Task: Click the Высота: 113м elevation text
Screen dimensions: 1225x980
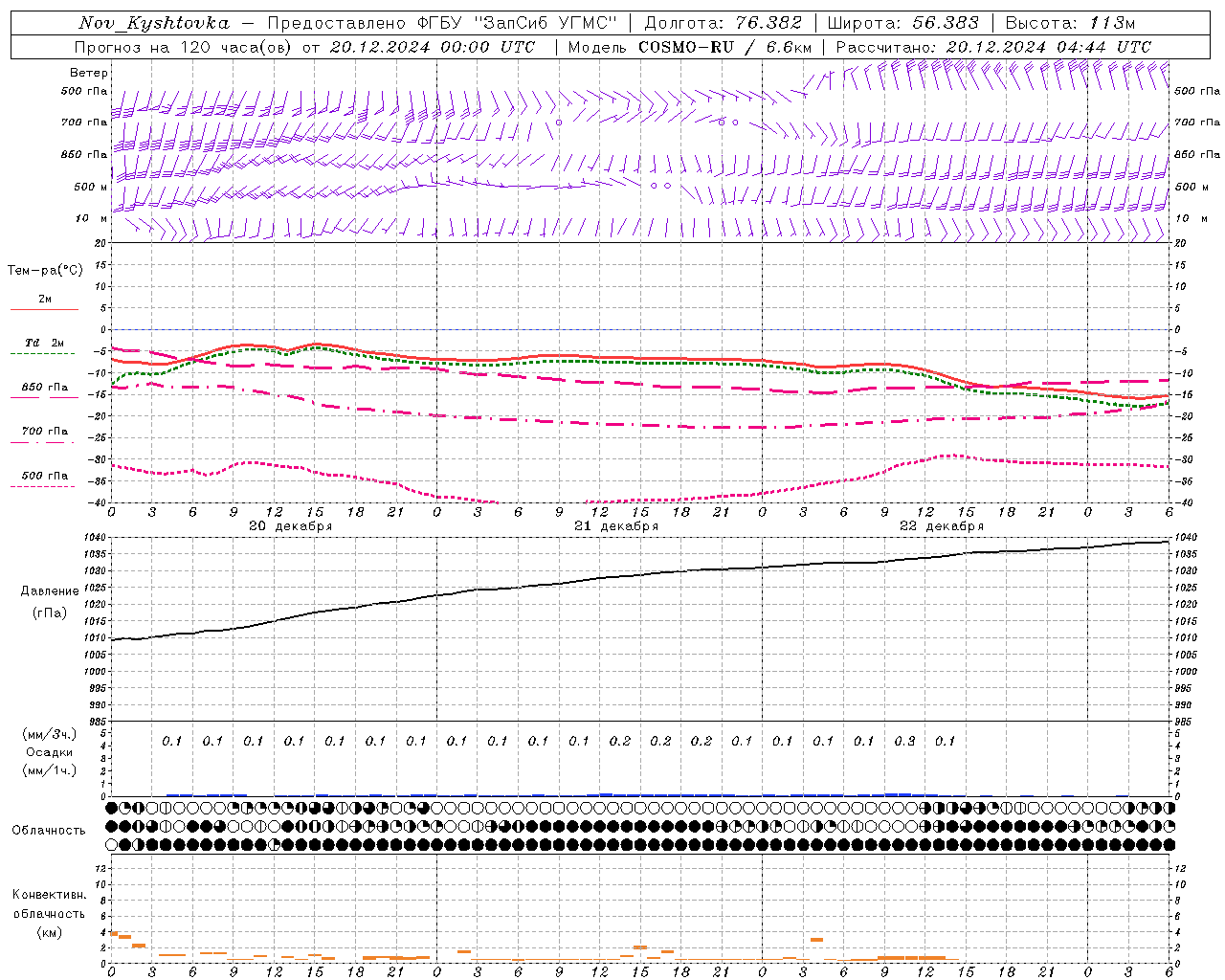Action: [x=1071, y=23]
